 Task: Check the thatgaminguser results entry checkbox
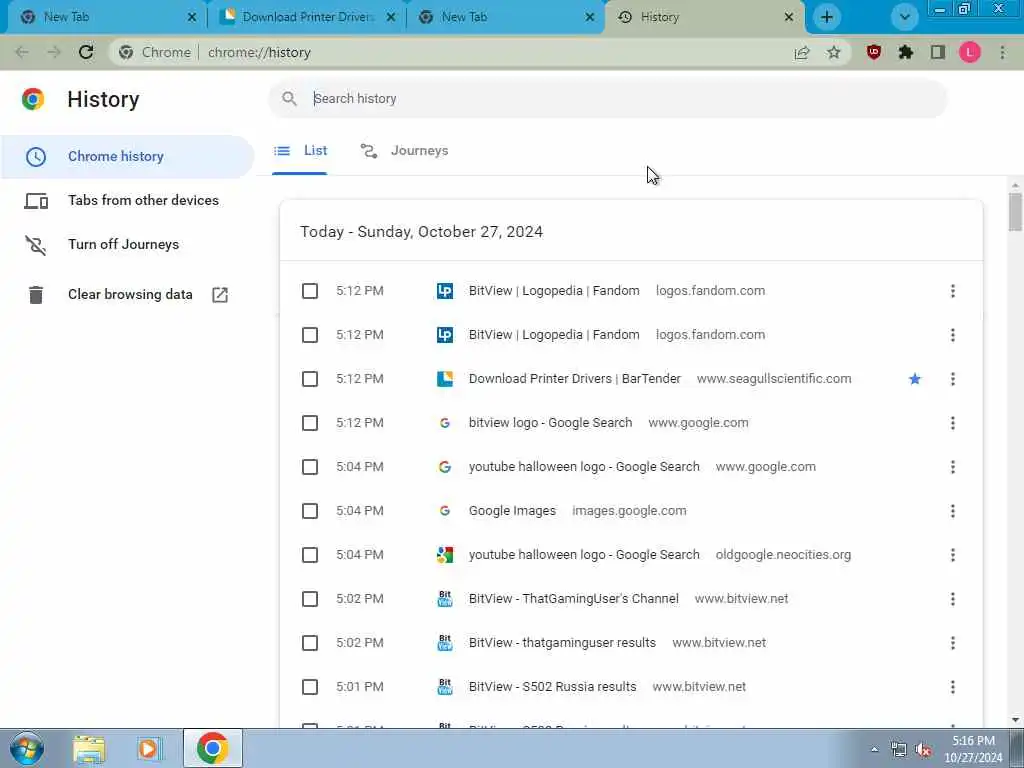click(x=310, y=643)
